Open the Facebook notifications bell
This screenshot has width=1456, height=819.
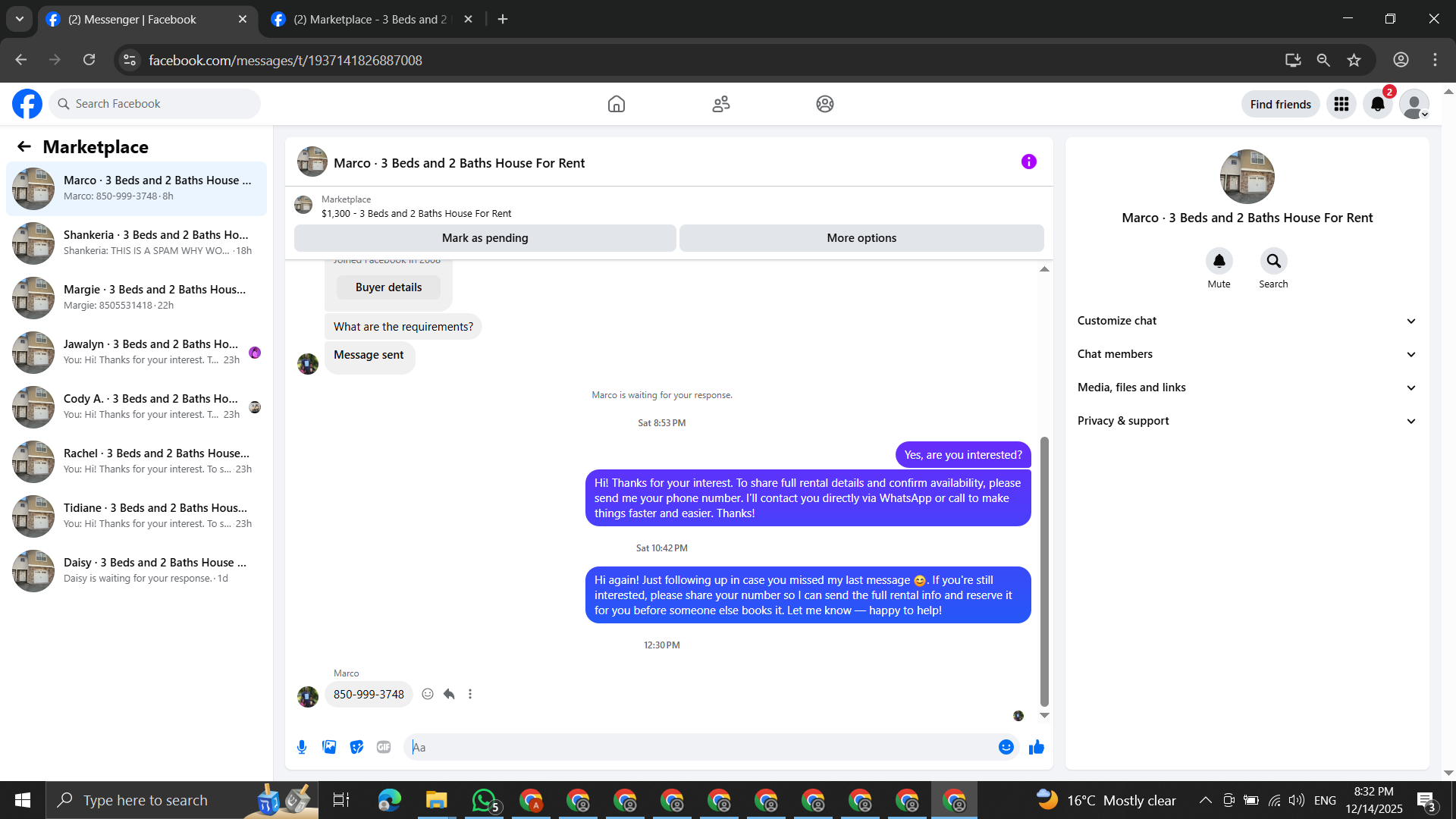pyautogui.click(x=1377, y=104)
